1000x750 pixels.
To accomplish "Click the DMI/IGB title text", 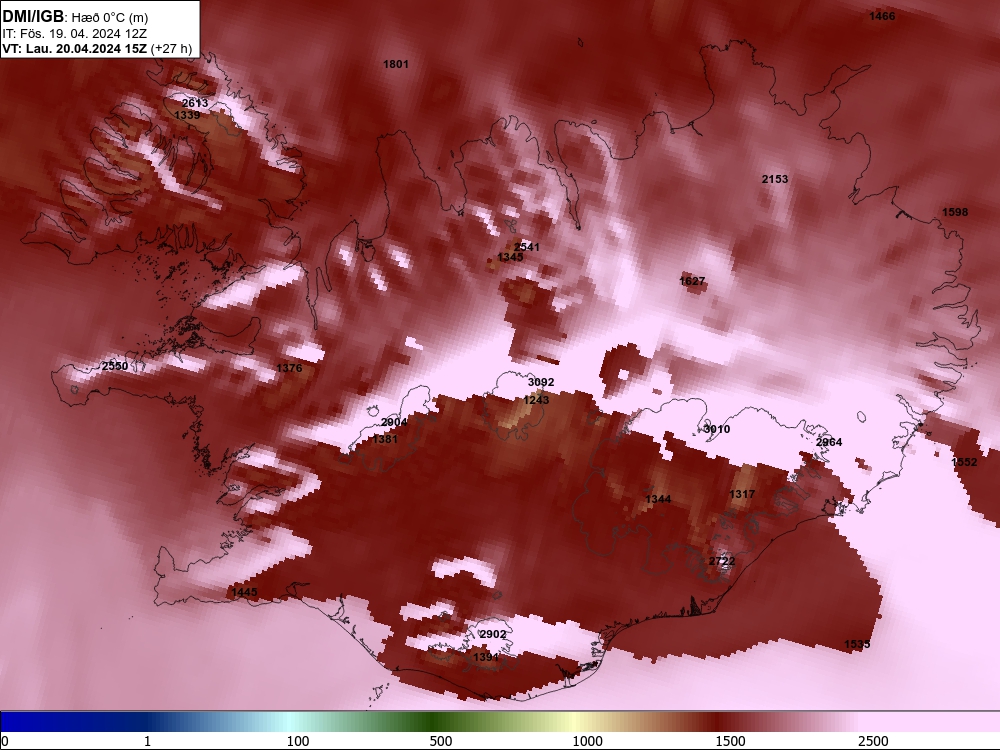I will tap(33, 17).
